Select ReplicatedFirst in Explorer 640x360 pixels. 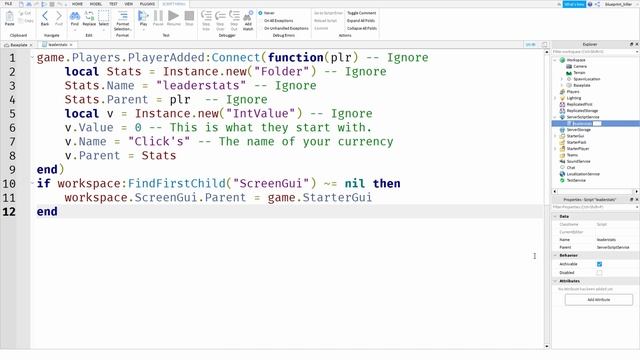[579, 104]
